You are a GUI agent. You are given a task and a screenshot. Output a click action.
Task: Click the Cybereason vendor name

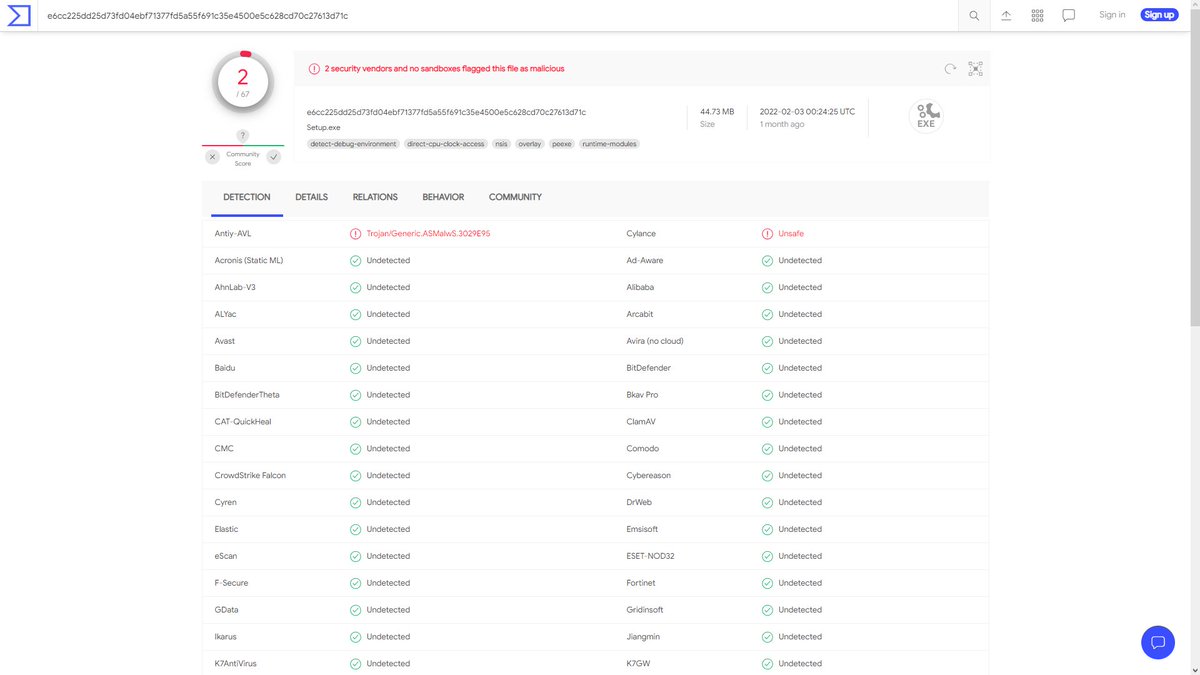pos(649,475)
